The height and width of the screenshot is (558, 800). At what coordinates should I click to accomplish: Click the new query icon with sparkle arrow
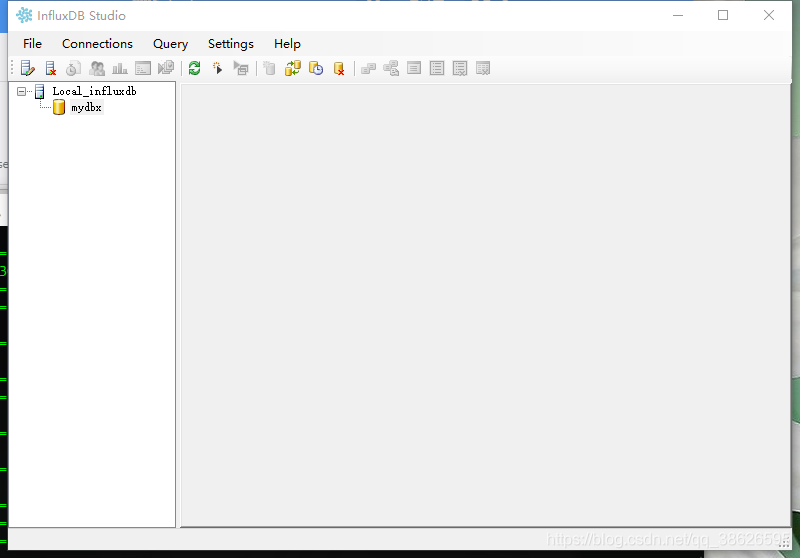click(218, 68)
